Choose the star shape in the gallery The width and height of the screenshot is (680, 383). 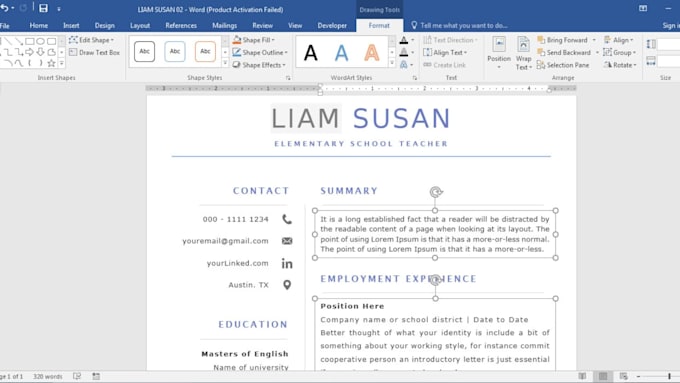coord(51,63)
